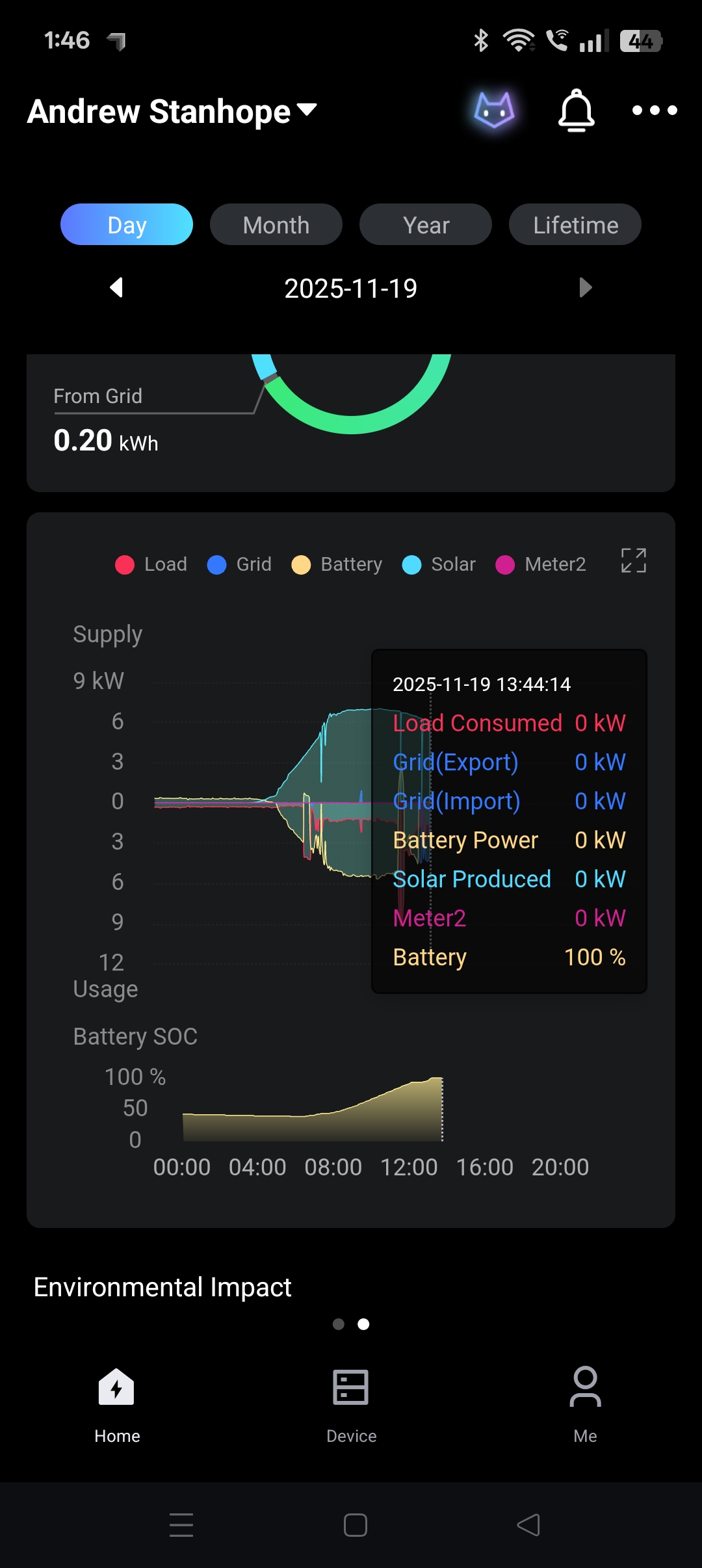The width and height of the screenshot is (702, 1568).
Task: Go to the previous day arrow
Action: (x=117, y=287)
